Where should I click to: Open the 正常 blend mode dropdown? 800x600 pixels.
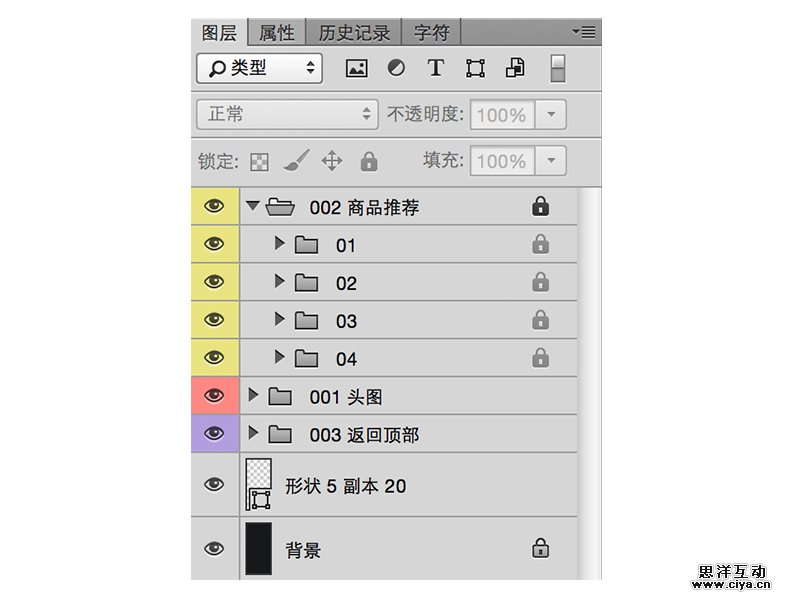[x=286, y=114]
